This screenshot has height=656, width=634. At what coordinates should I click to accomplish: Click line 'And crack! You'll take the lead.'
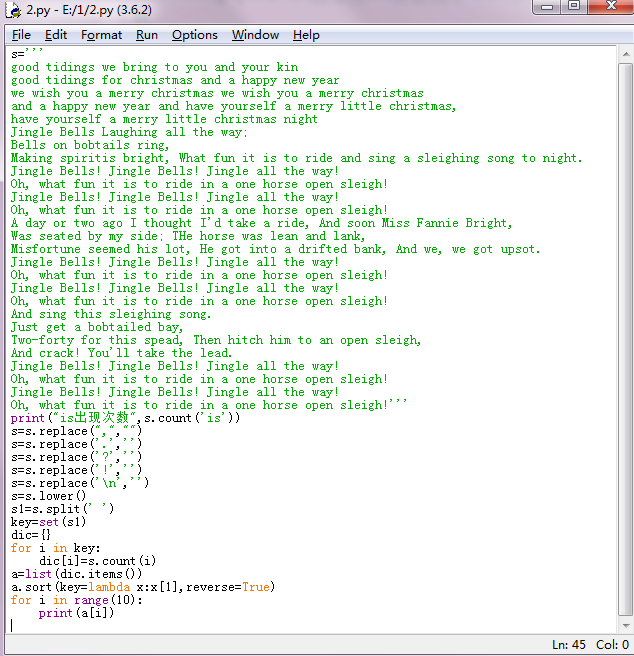pyautogui.click(x=121, y=353)
